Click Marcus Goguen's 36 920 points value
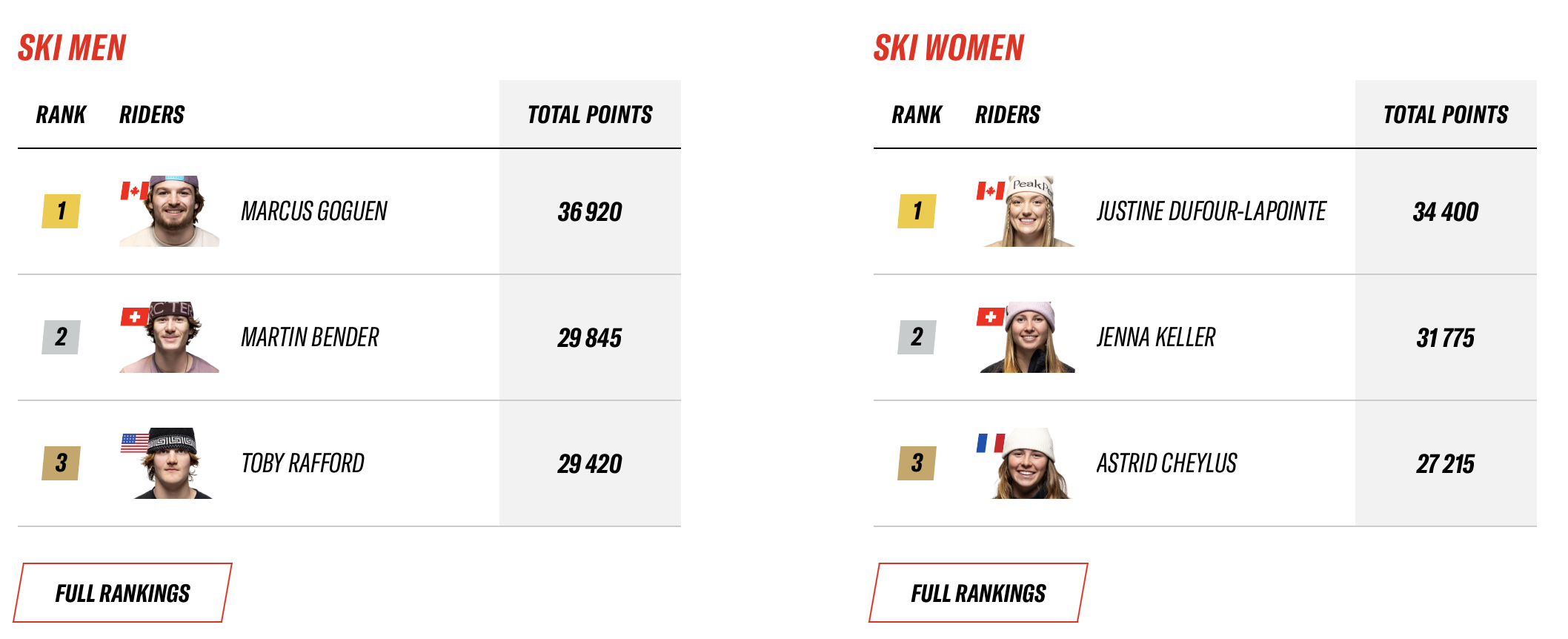Image resolution: width=1568 pixels, height=639 pixels. (x=590, y=212)
